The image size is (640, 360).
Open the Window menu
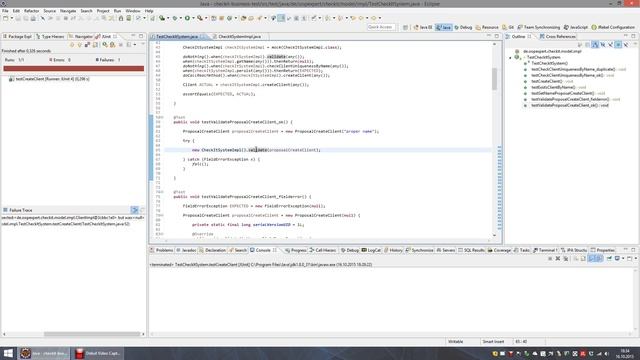(133, 11)
